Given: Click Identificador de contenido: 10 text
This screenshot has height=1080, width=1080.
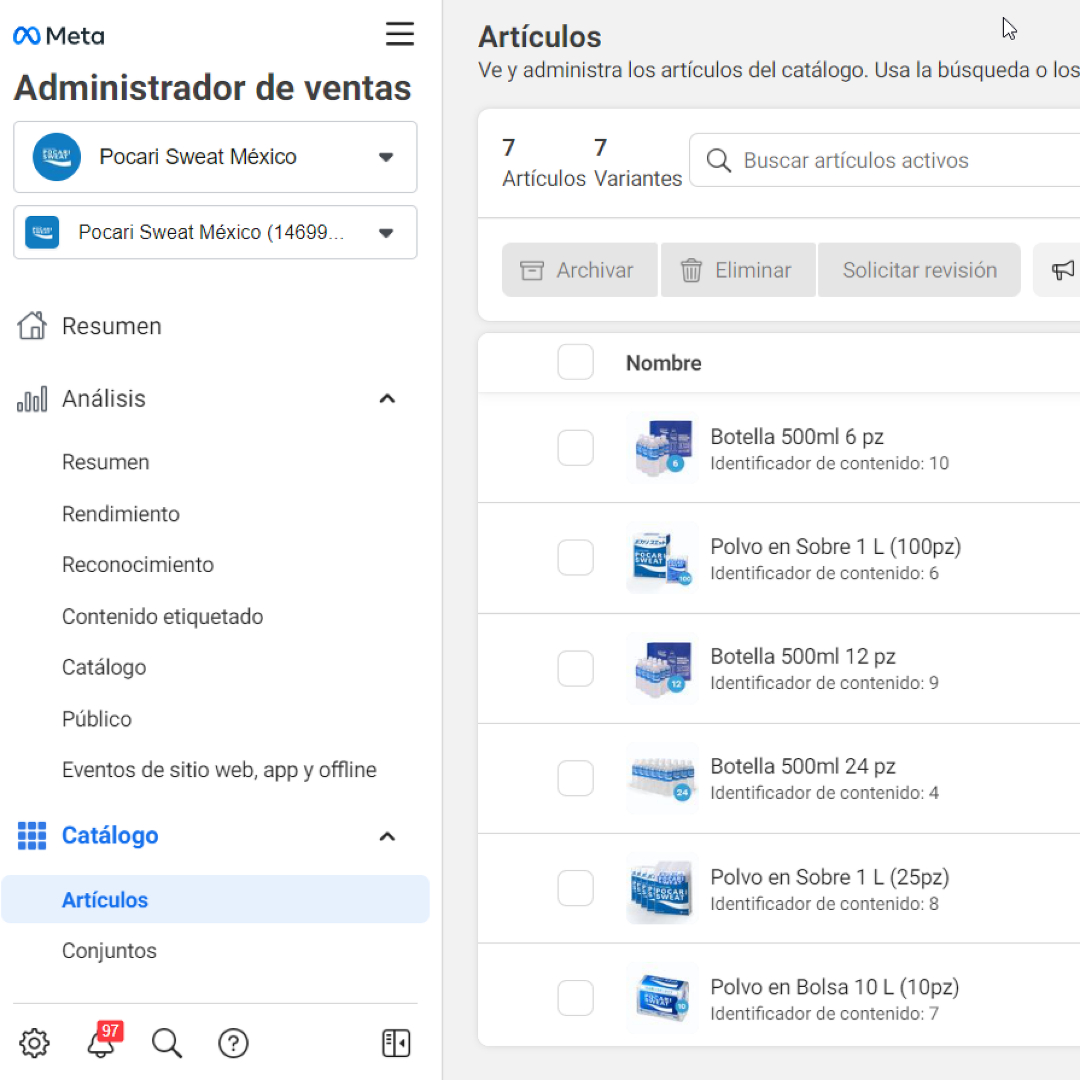Looking at the screenshot, I should click(829, 464).
